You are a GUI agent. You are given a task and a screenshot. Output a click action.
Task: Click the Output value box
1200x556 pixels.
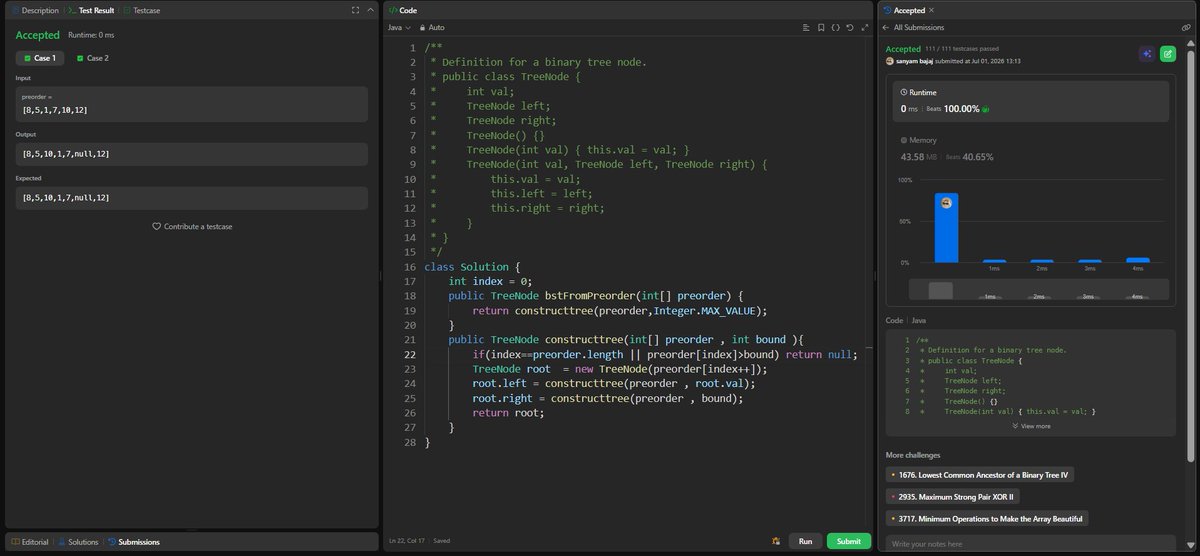tap(192, 154)
